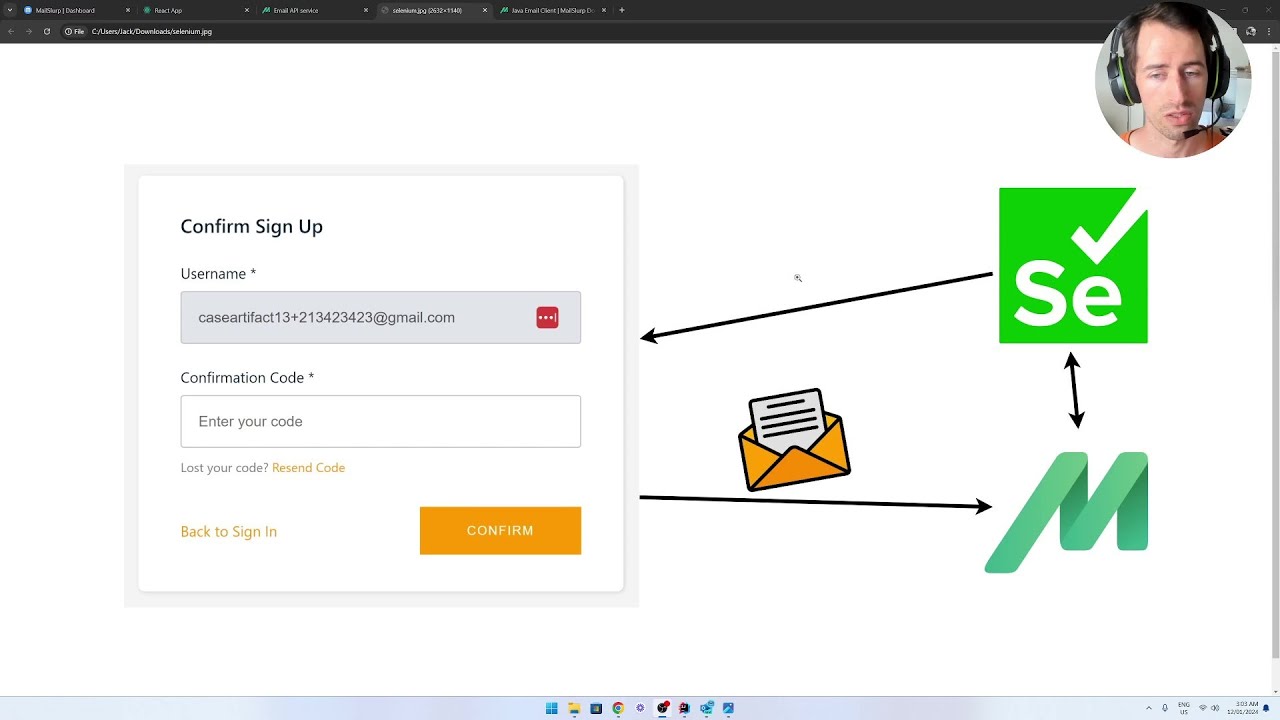Open the dark blue app beside File Explorer
The width and height of the screenshot is (1280, 720).
click(x=596, y=708)
